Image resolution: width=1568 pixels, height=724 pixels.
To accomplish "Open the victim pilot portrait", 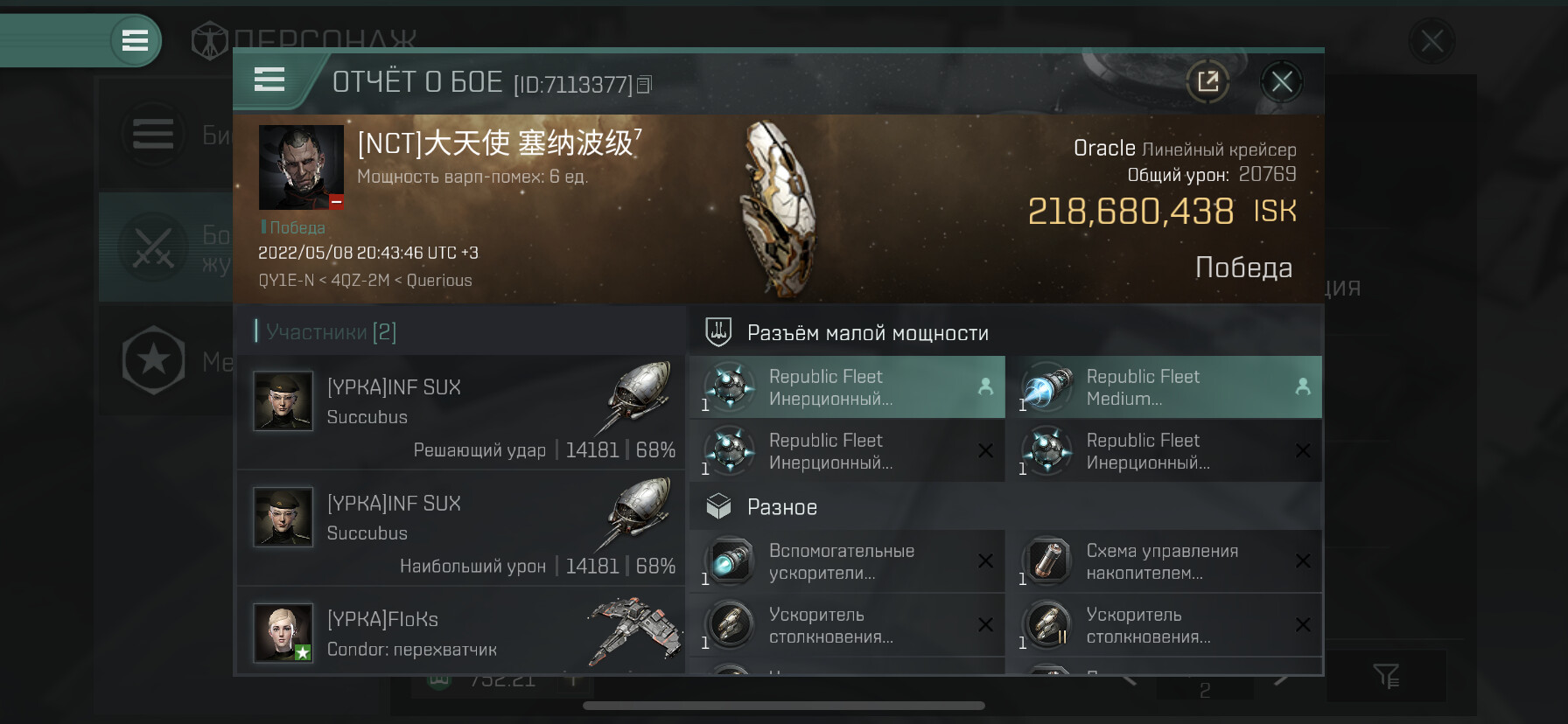I will click(x=301, y=167).
